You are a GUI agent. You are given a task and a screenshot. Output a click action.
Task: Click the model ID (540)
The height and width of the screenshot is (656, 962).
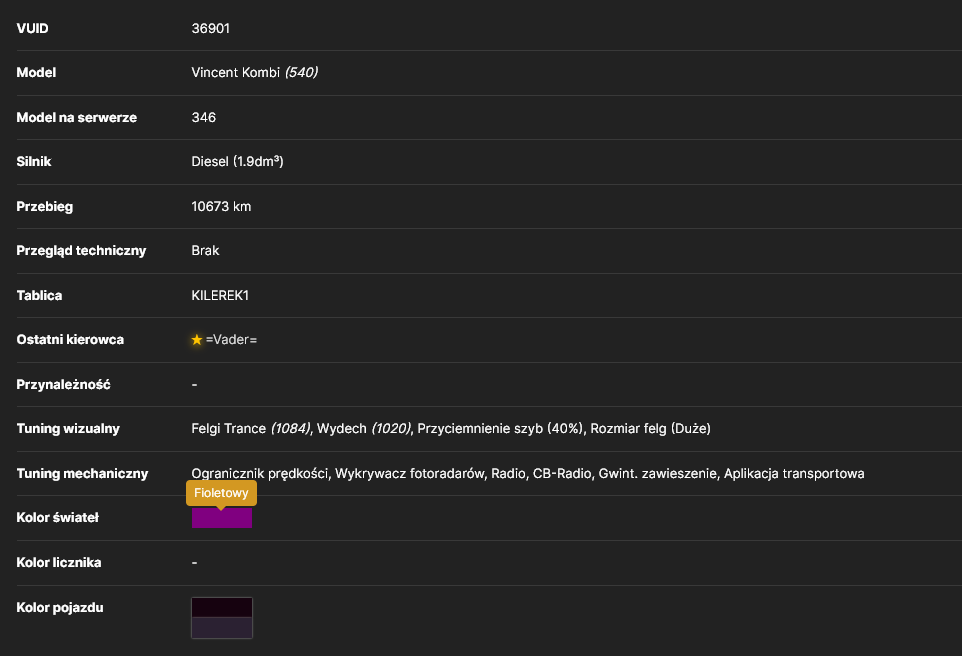[x=301, y=72]
